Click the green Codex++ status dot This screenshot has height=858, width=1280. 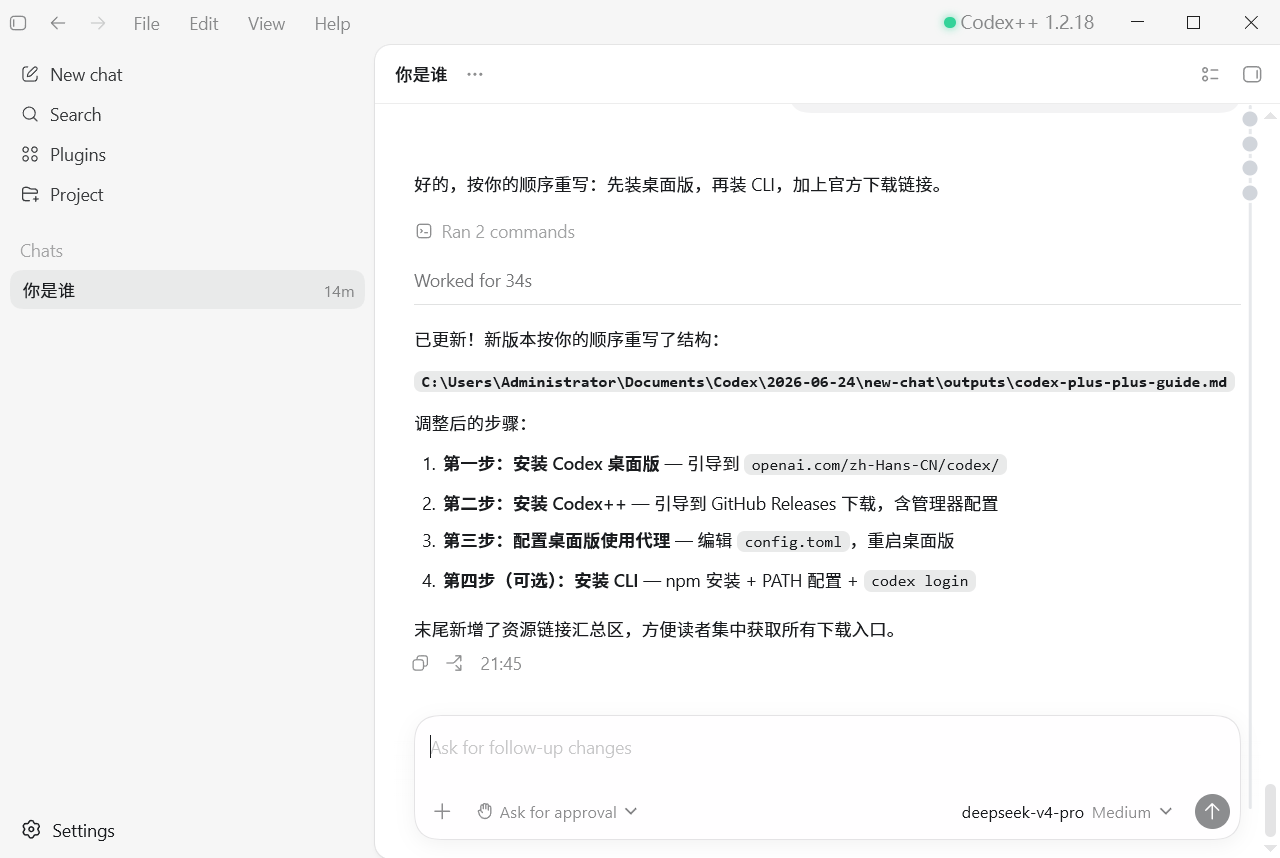point(949,22)
